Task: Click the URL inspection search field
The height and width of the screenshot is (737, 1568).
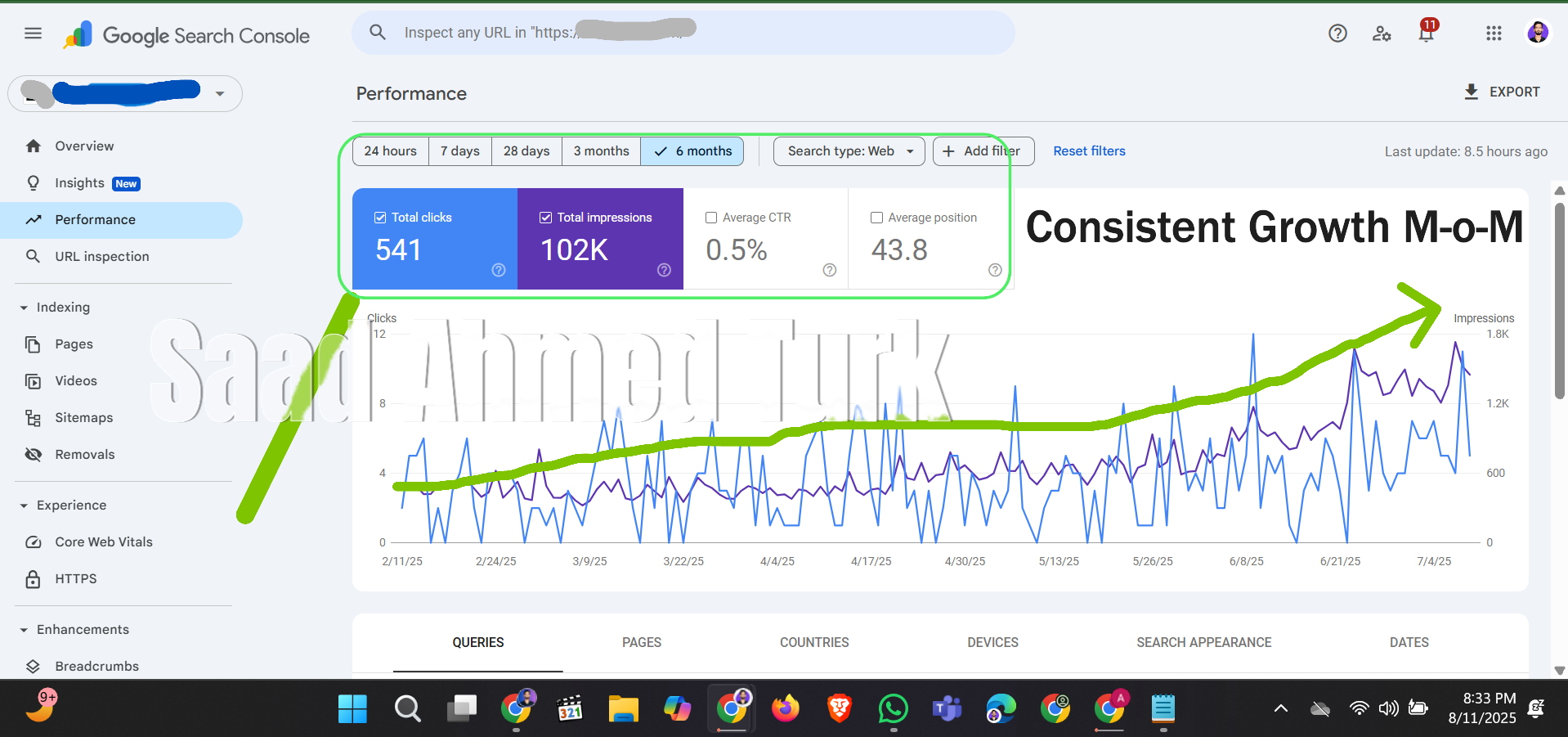Action: click(683, 33)
